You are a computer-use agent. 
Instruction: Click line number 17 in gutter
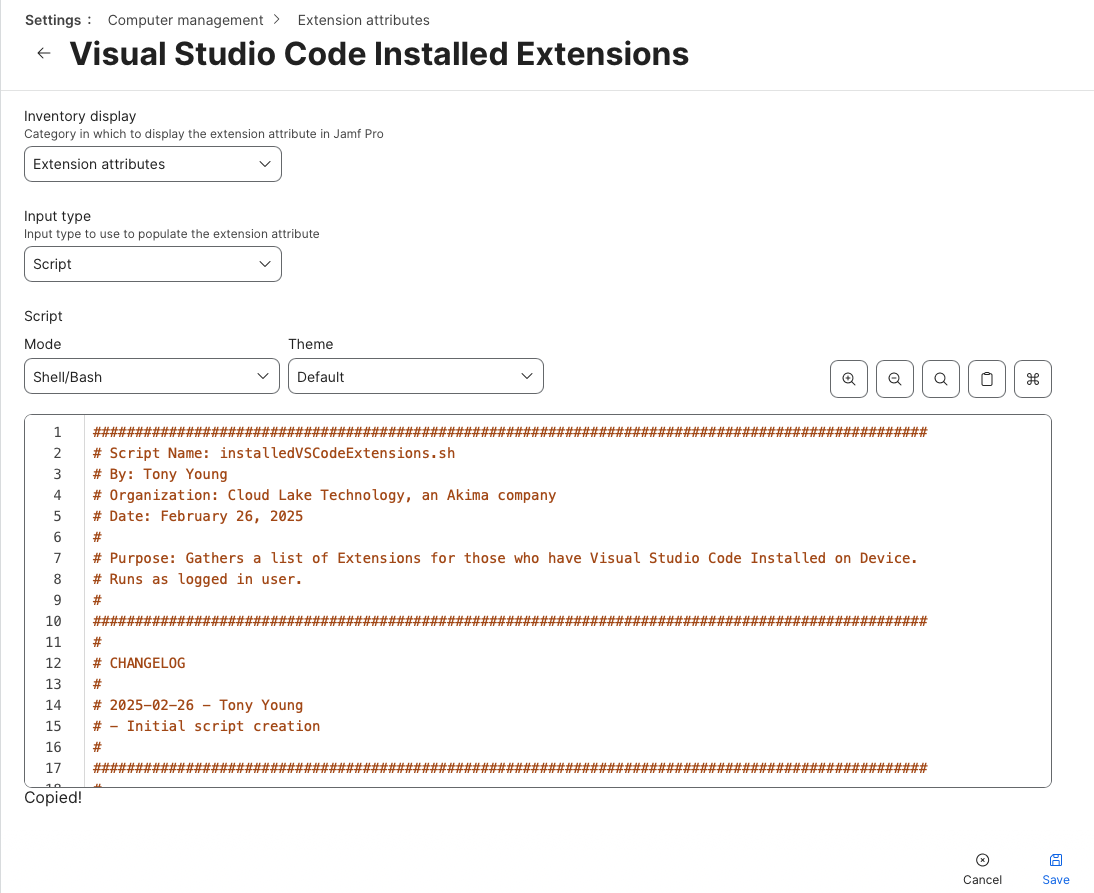pos(54,768)
